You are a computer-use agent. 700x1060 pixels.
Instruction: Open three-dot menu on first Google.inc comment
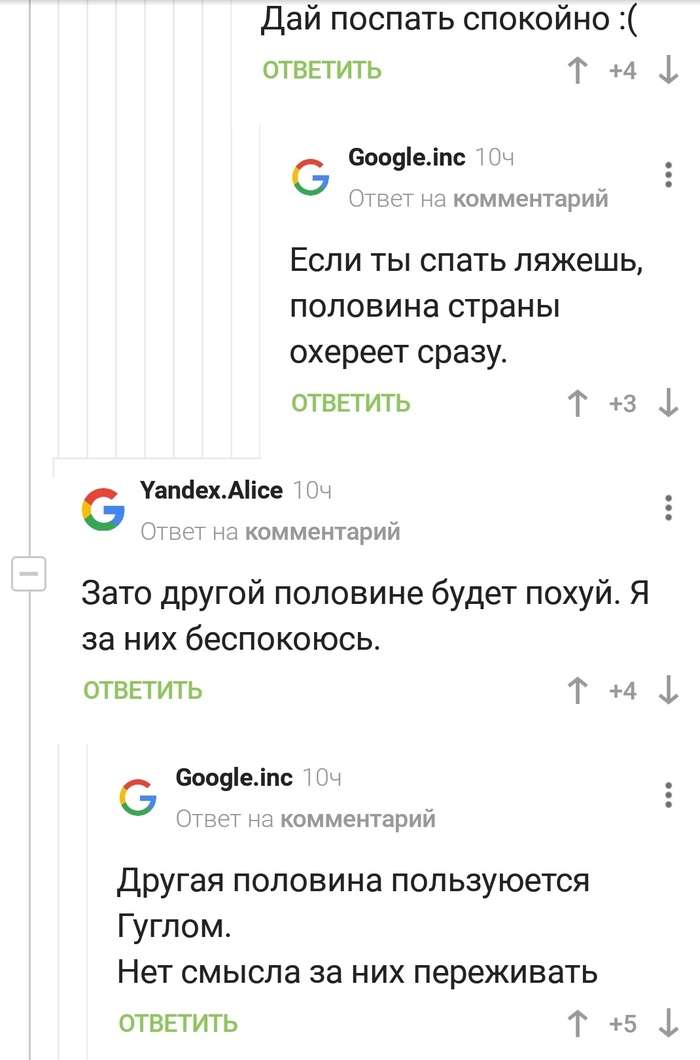coord(668,174)
